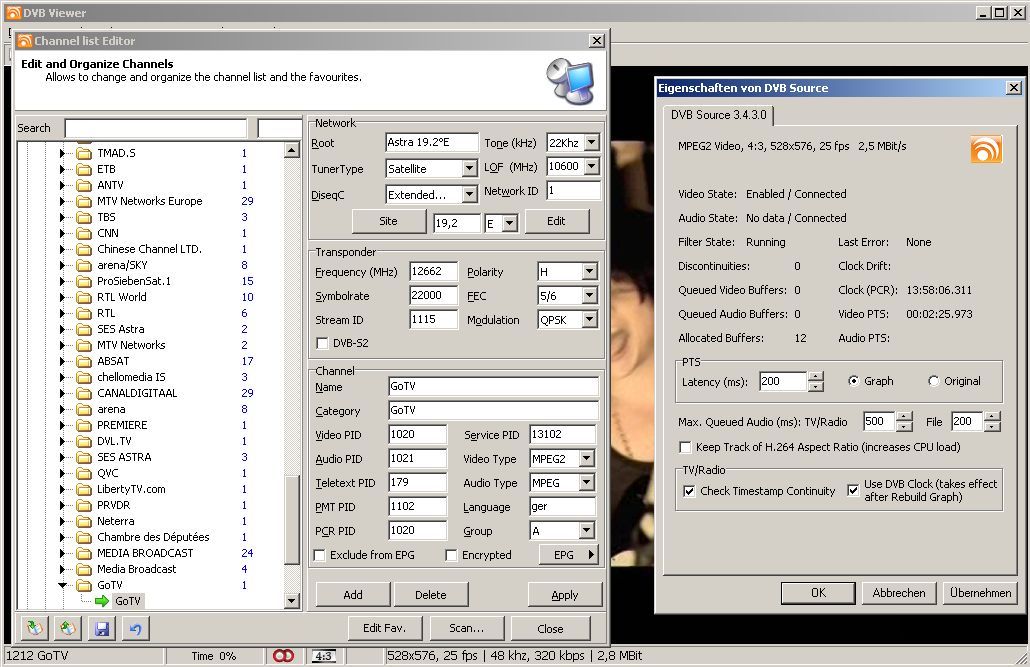Click the channel tree scroll down arrow

(292, 600)
